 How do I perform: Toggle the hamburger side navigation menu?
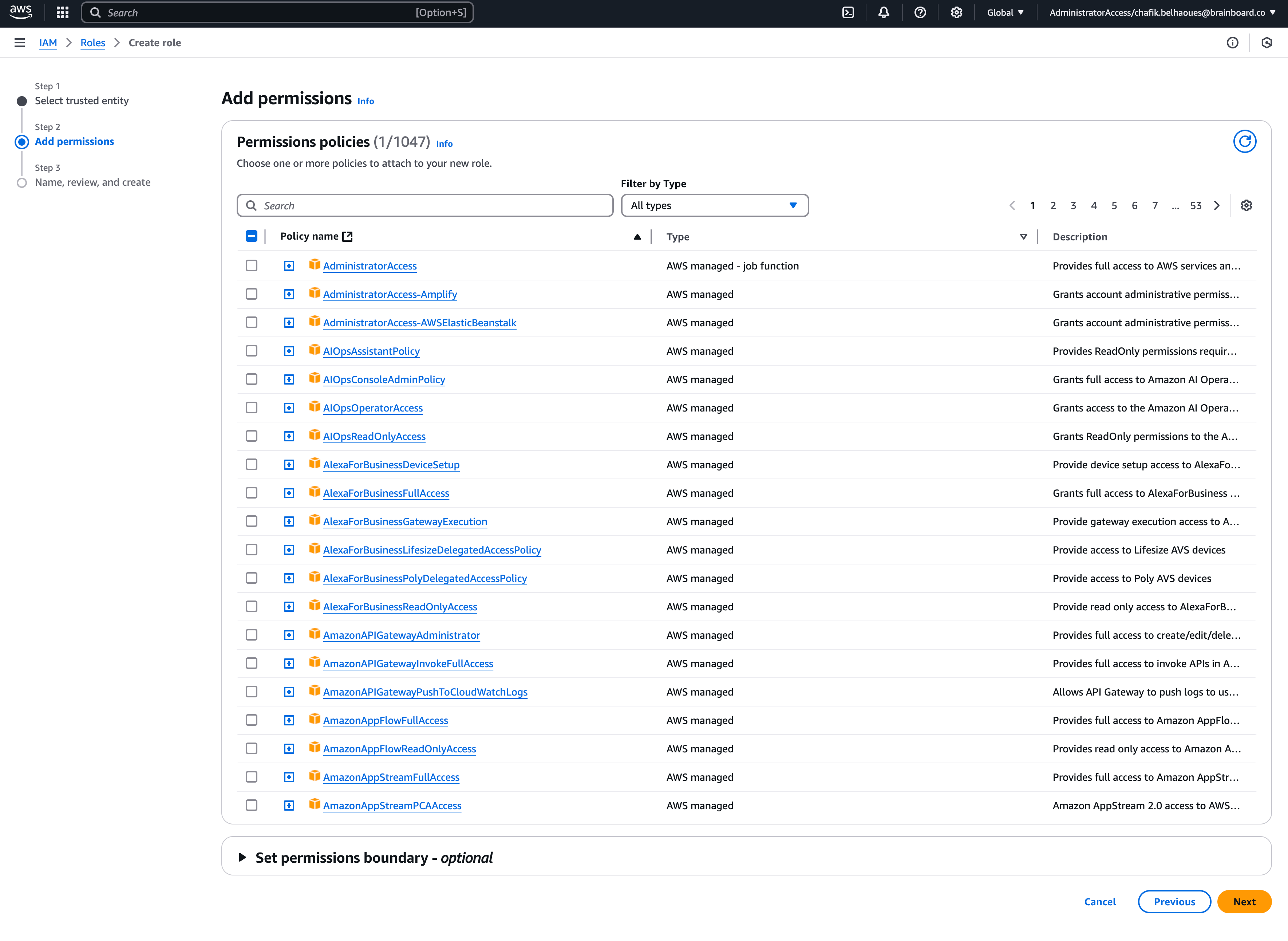pos(19,43)
